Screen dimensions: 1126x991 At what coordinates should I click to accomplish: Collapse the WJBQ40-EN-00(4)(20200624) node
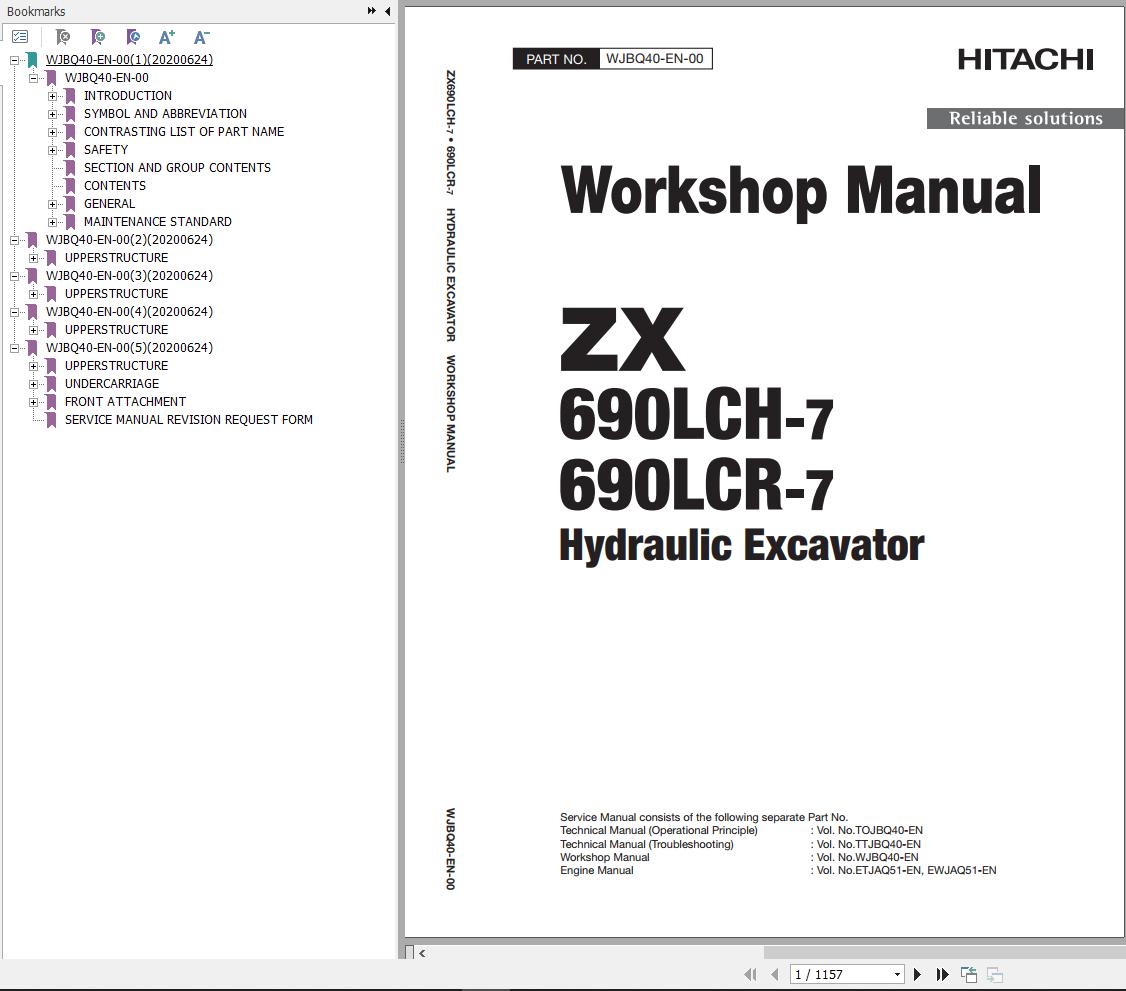point(14,312)
